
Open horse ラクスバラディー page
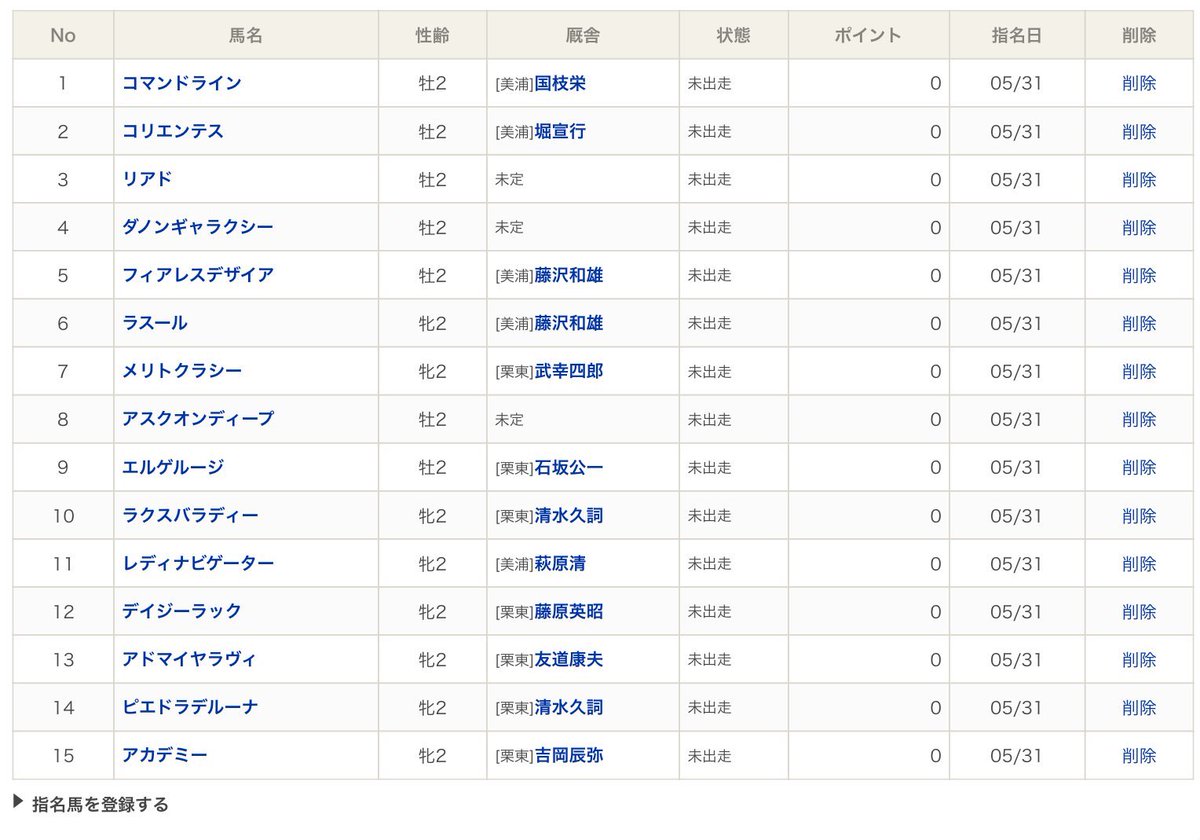pos(190,515)
